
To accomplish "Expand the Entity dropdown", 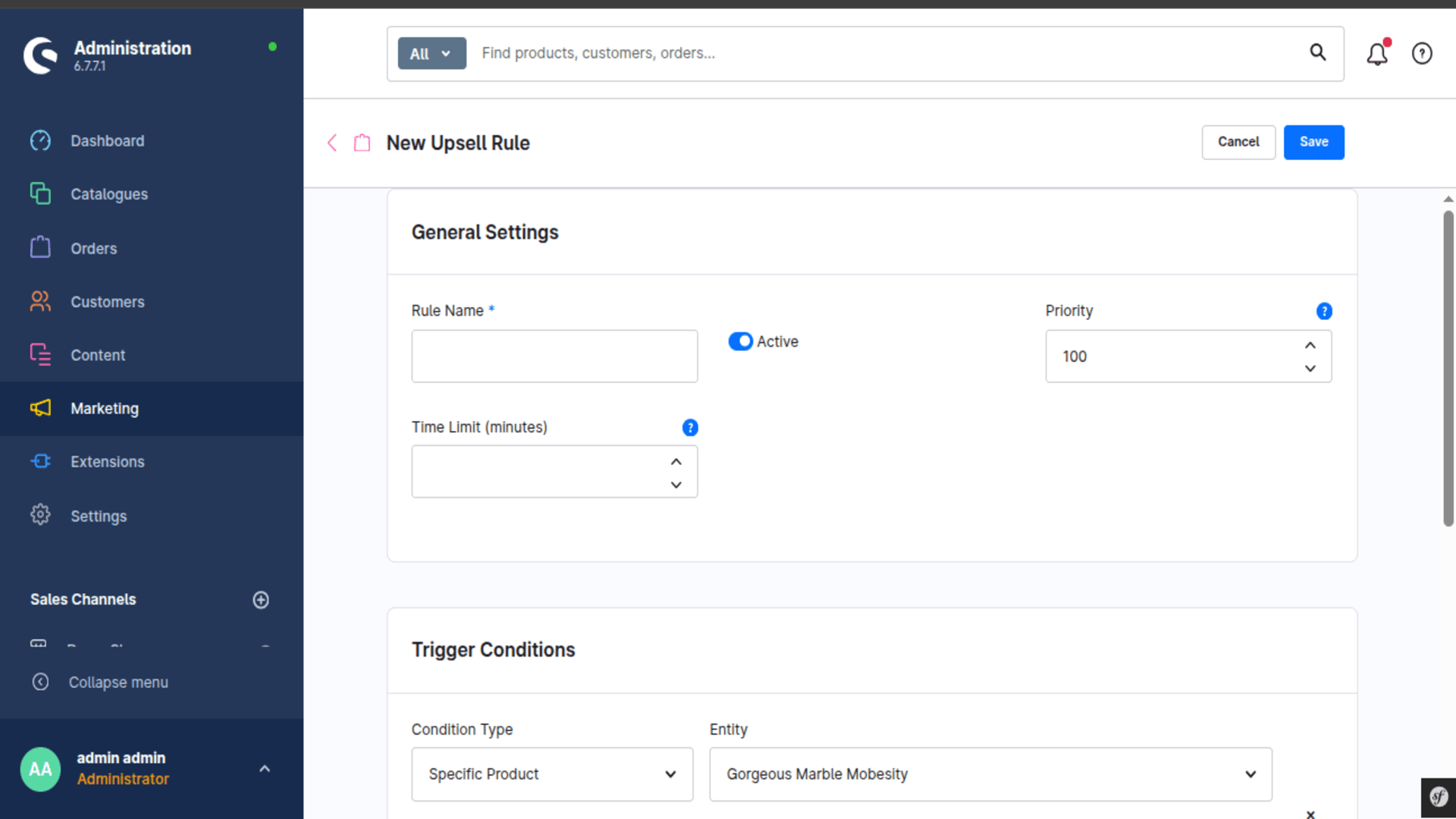I will tap(990, 774).
